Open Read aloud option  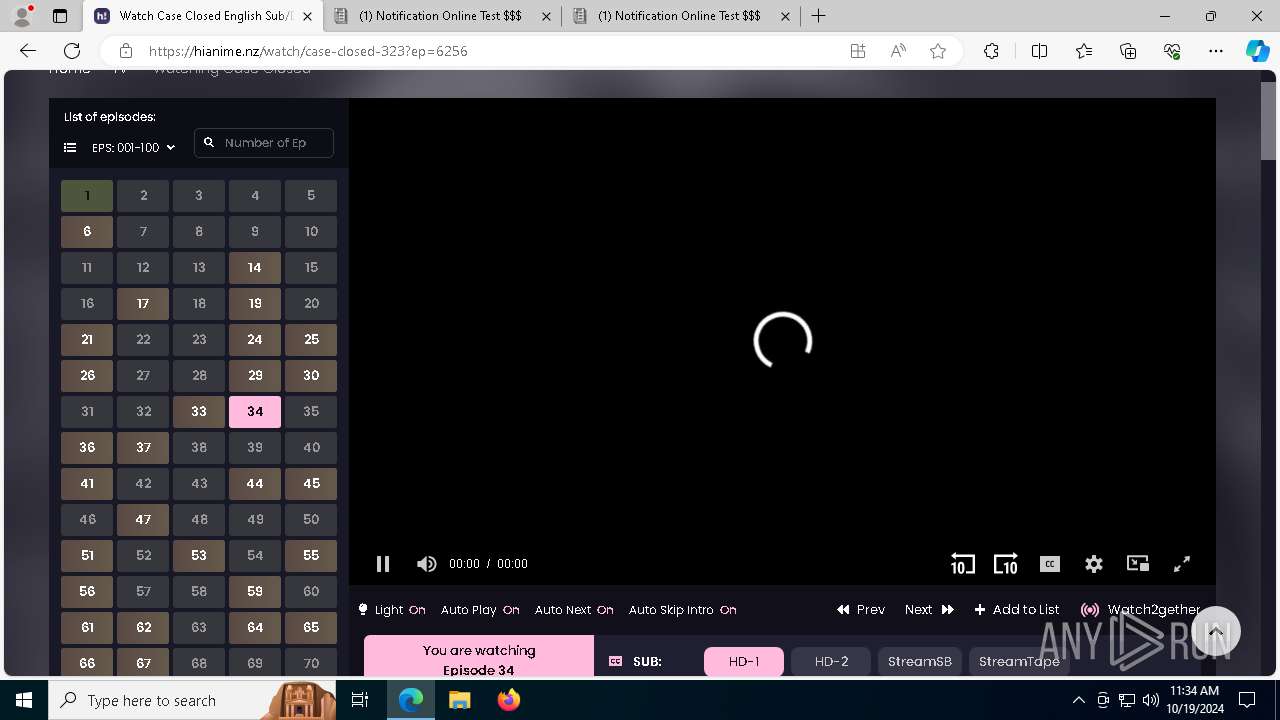898,51
